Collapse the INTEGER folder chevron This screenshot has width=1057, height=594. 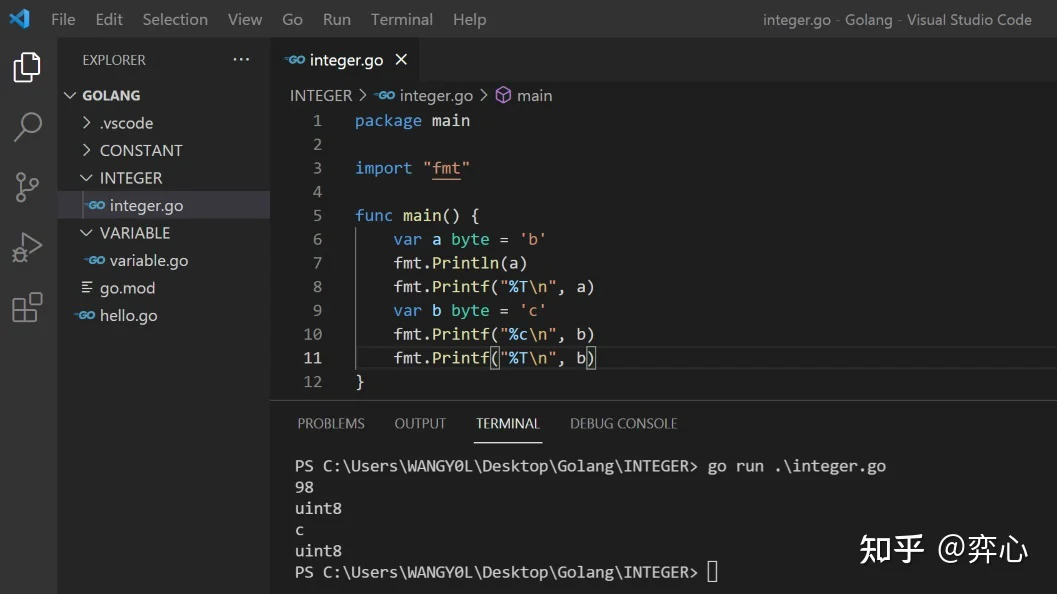click(x=86, y=177)
